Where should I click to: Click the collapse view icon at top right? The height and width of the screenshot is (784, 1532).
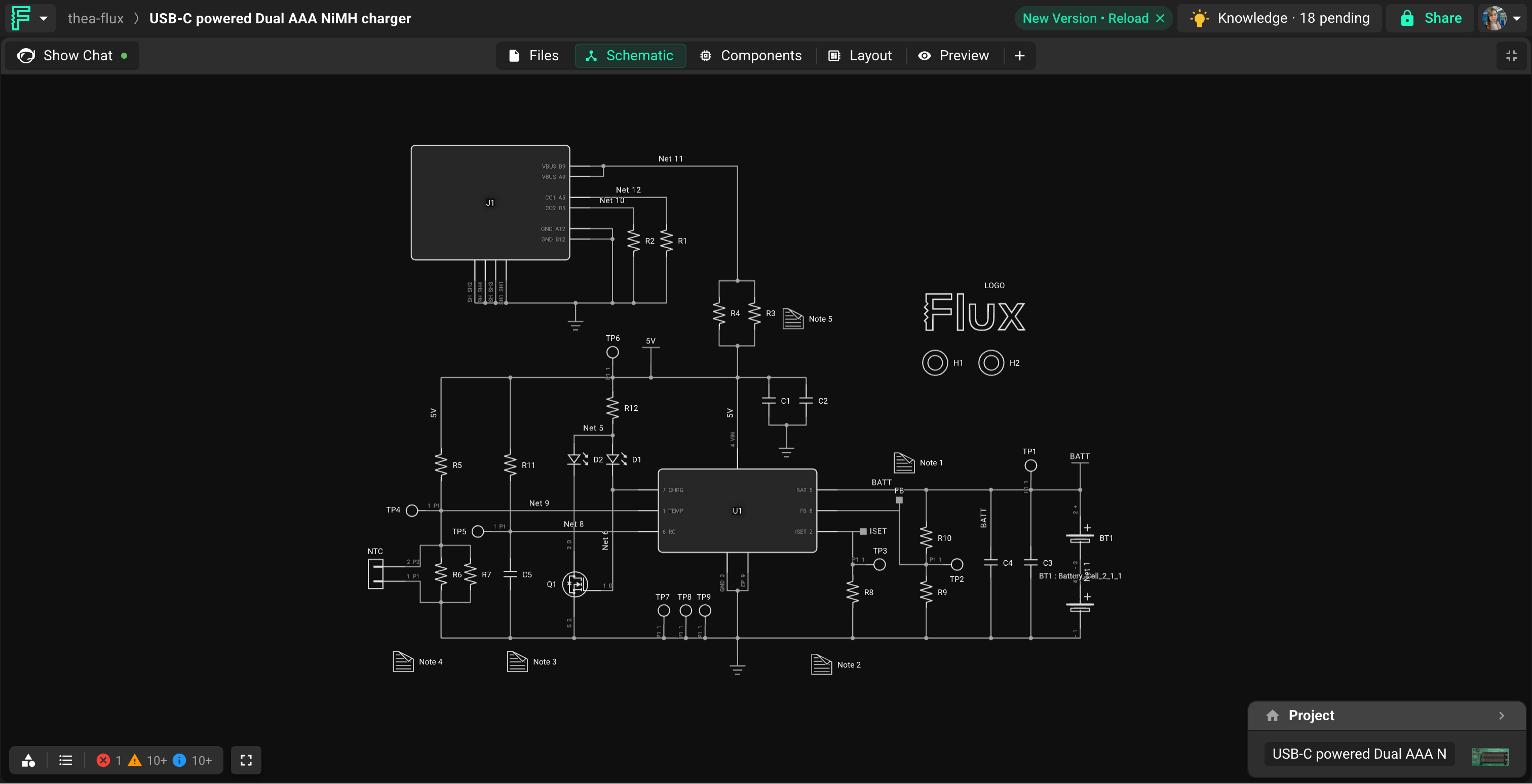click(x=1511, y=56)
